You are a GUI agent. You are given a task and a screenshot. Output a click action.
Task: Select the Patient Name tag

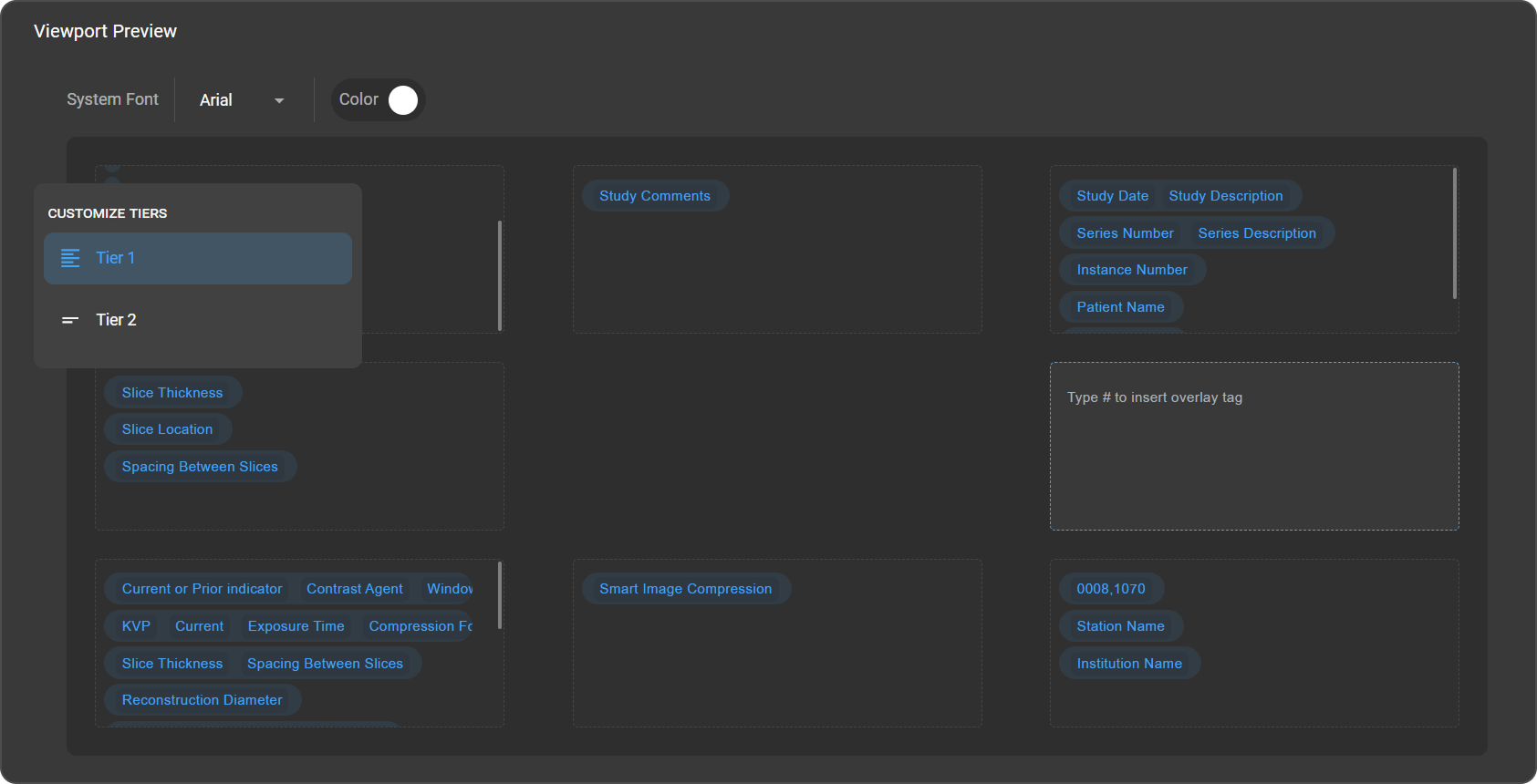pos(1120,307)
